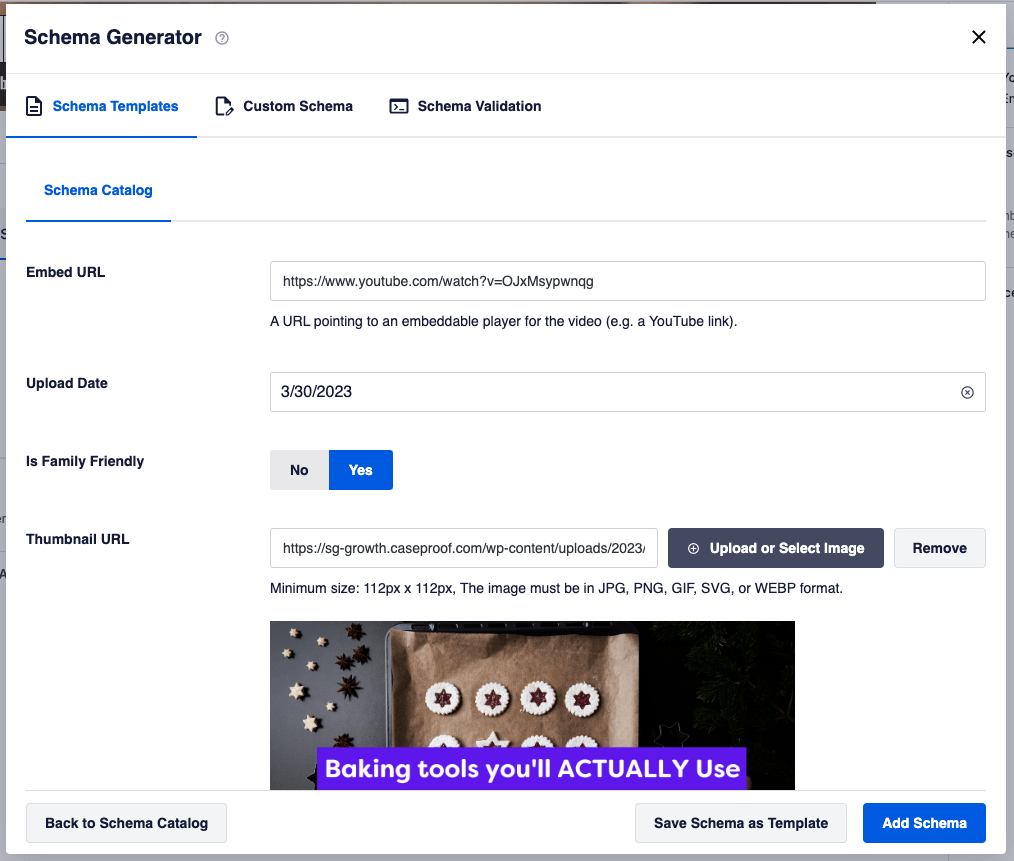Viewport: 1014px width, 861px height.
Task: Click the Custom Schema edit-document icon
Action: 224,106
